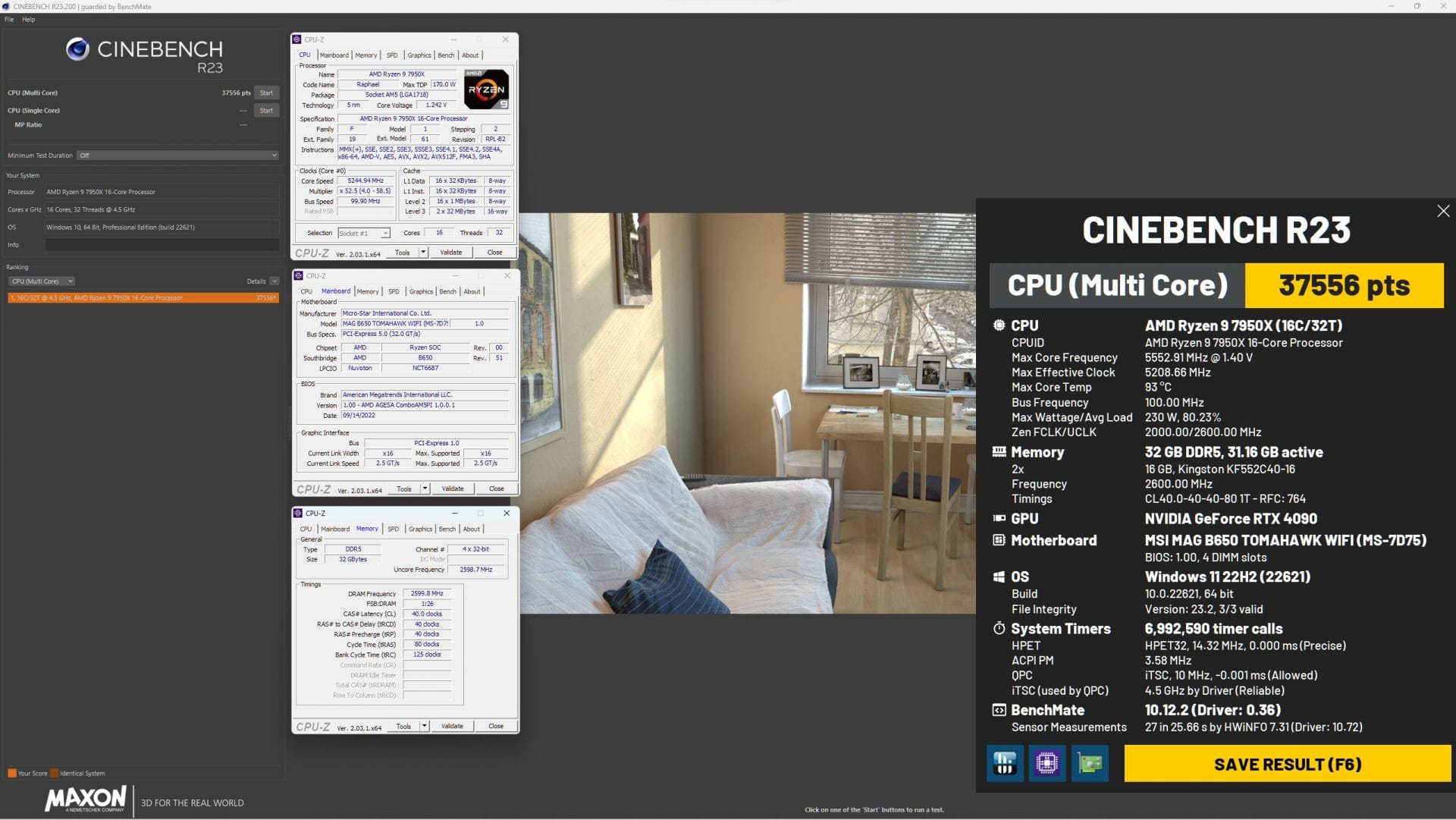Start the CPU (Multi Core) benchmark
Viewport: 1456px width, 820px height.
[266, 92]
